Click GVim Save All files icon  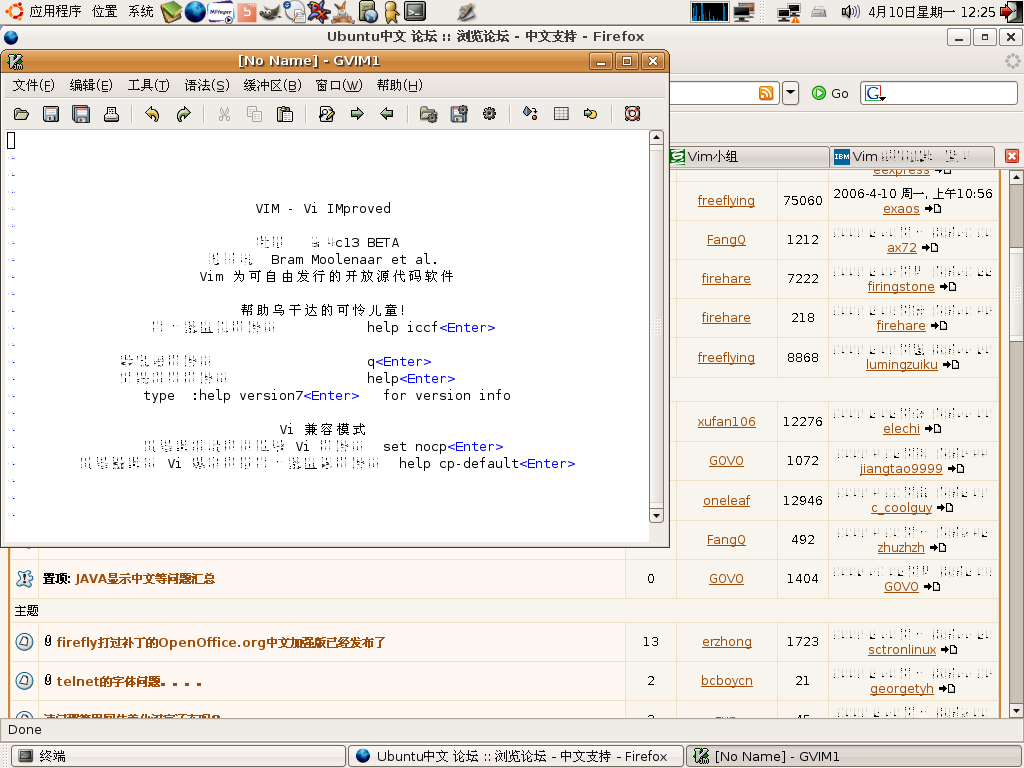tap(81, 114)
